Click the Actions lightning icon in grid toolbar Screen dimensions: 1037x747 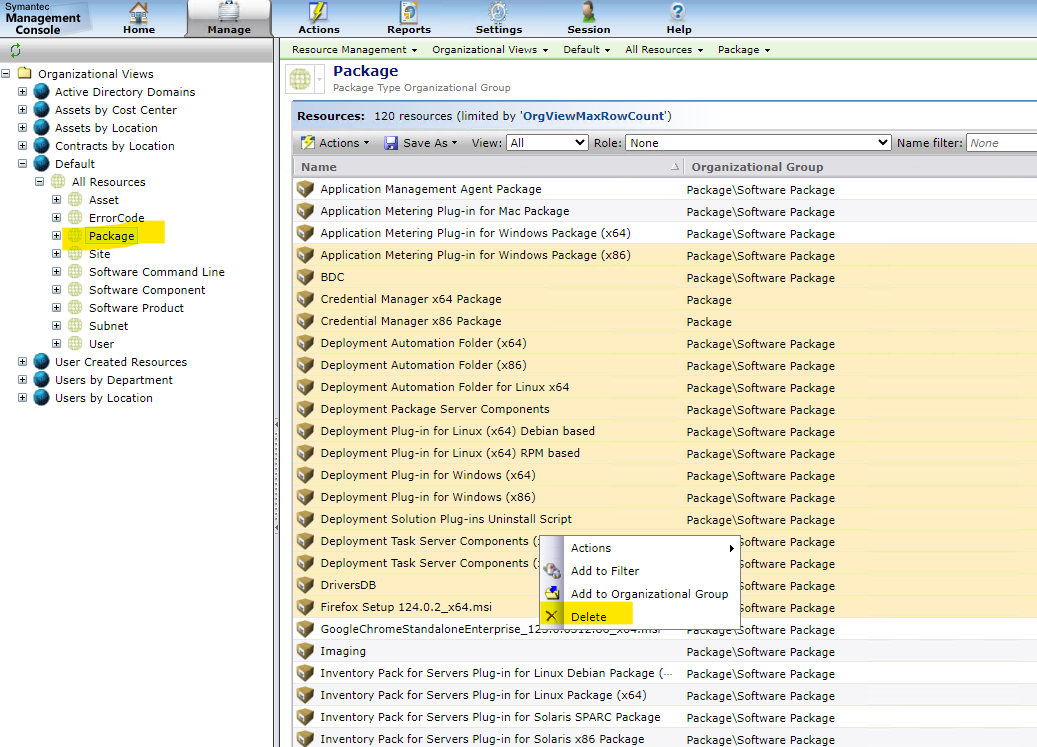[x=308, y=143]
